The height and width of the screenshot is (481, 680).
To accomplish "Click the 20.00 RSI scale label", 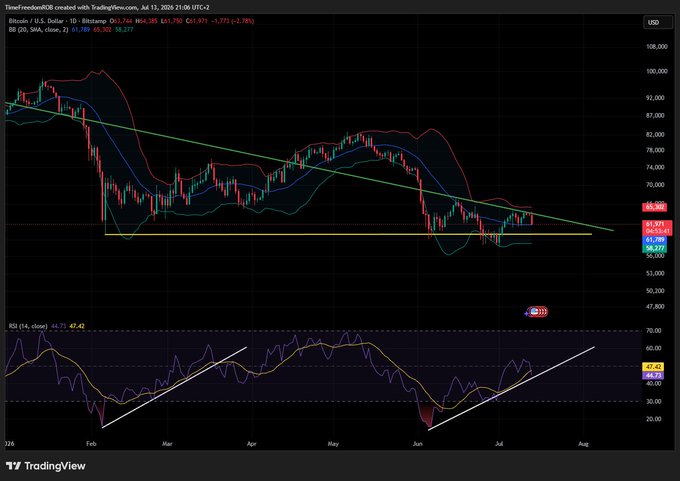I will [654, 419].
